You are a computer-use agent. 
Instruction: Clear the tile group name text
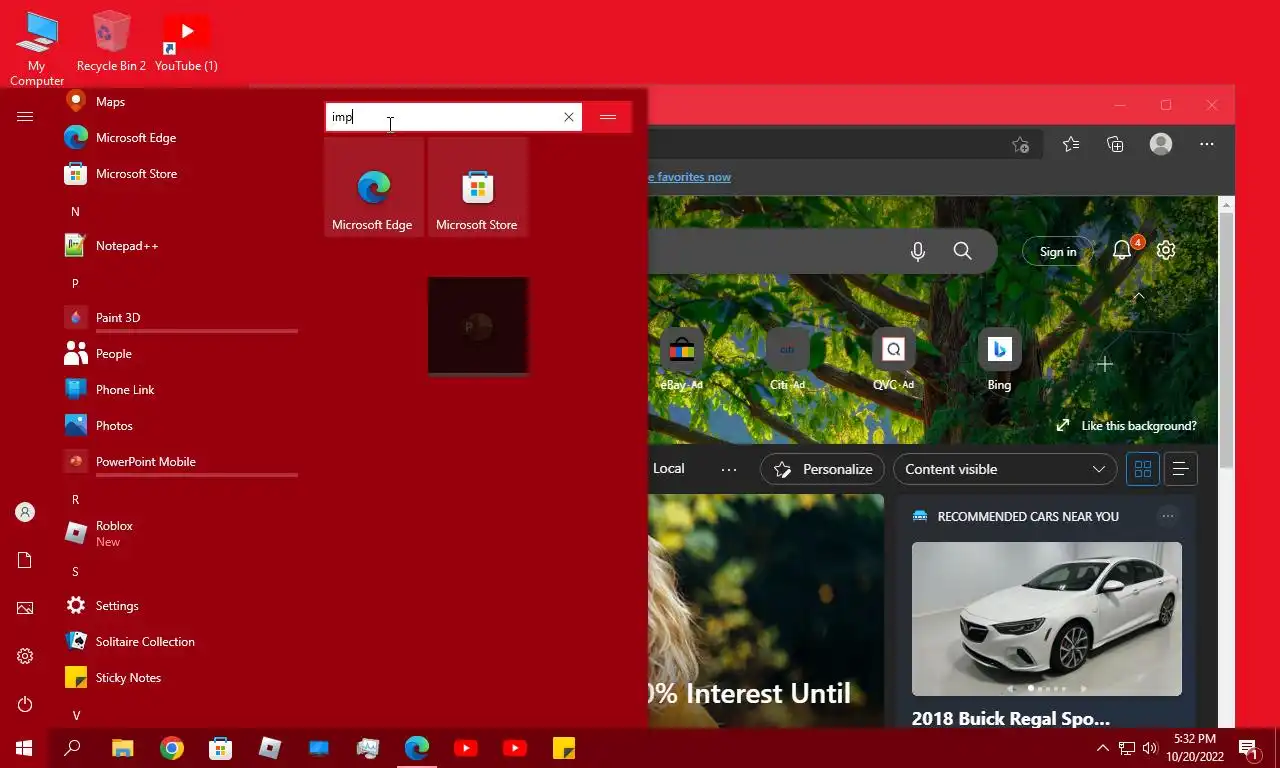[569, 117]
